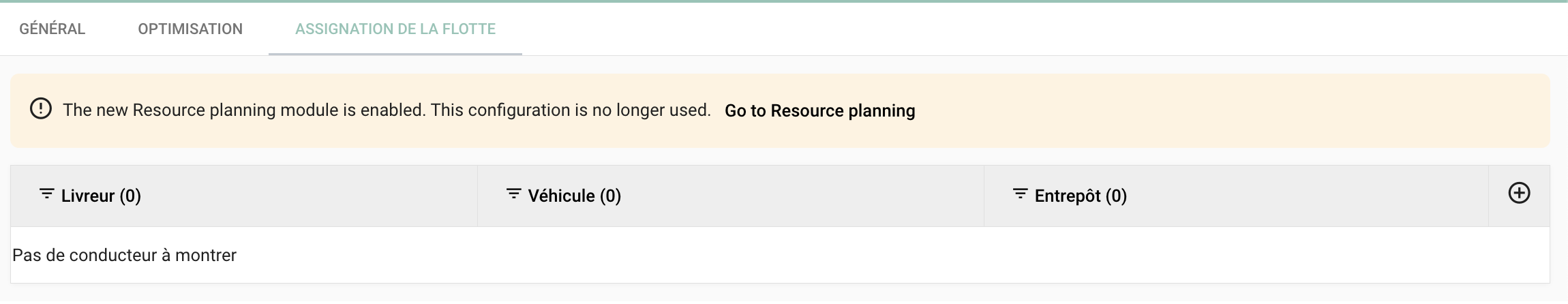The height and width of the screenshot is (304, 1568).
Task: Click the Livreur column header label
Action: point(88,196)
